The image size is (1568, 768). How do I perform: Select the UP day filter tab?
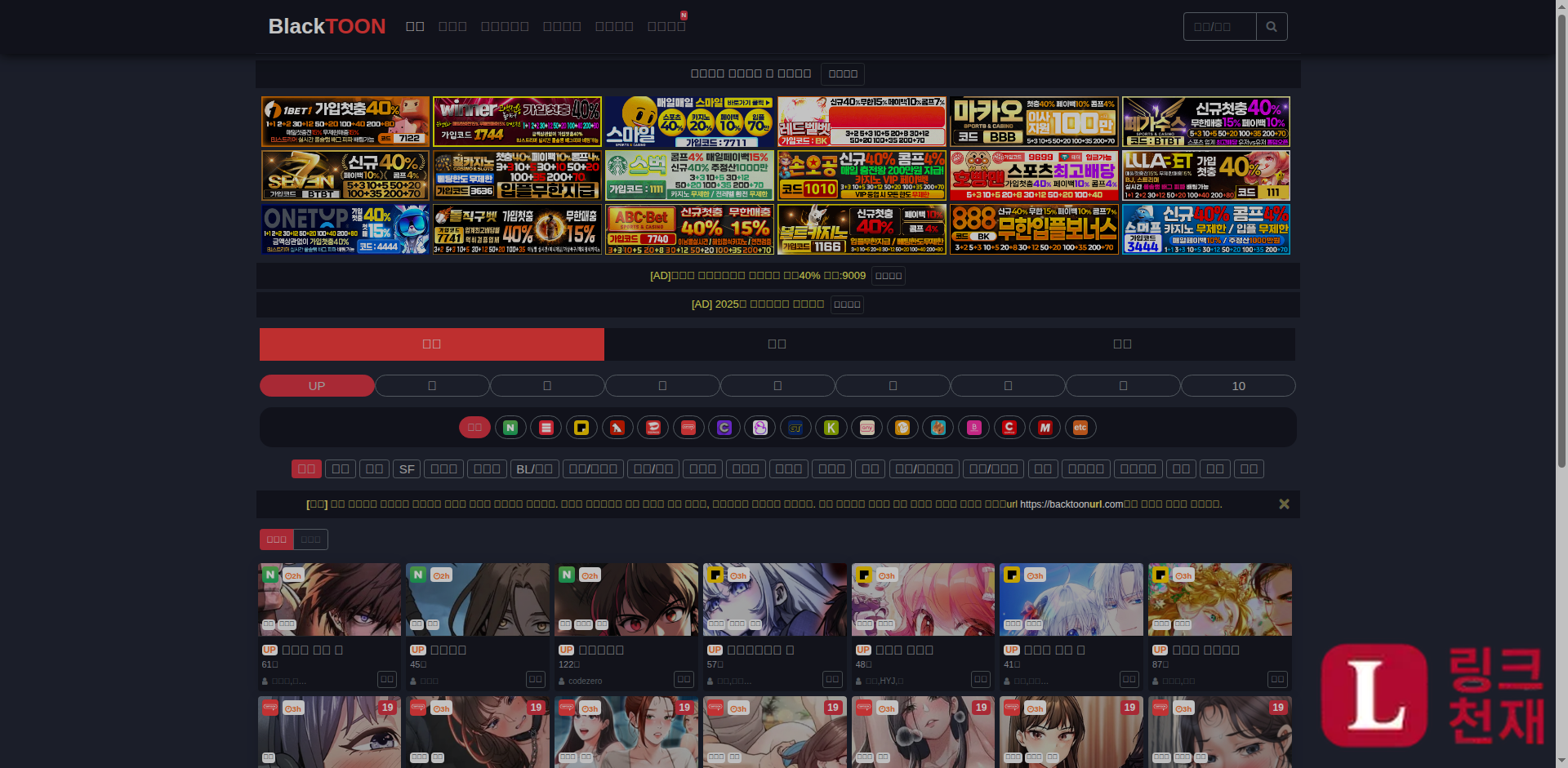point(317,386)
